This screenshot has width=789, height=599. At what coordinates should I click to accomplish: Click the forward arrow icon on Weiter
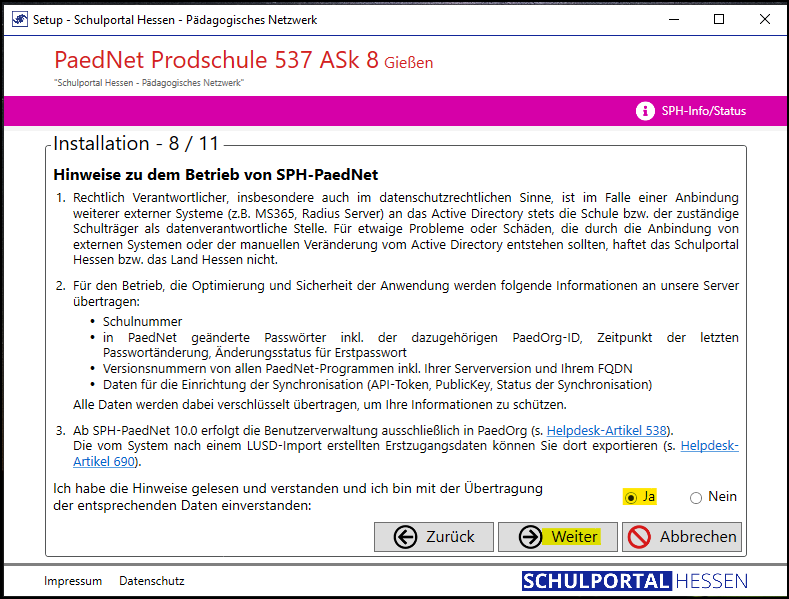point(530,537)
